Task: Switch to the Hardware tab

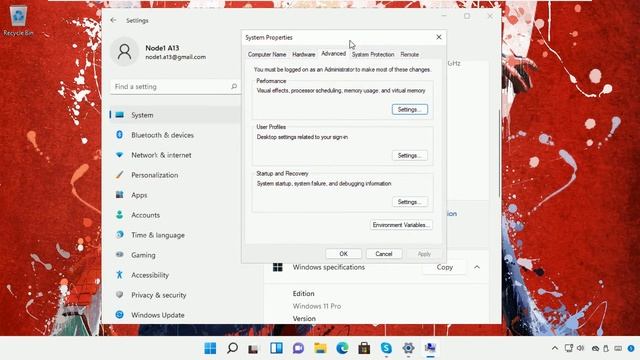Action: pyautogui.click(x=304, y=54)
